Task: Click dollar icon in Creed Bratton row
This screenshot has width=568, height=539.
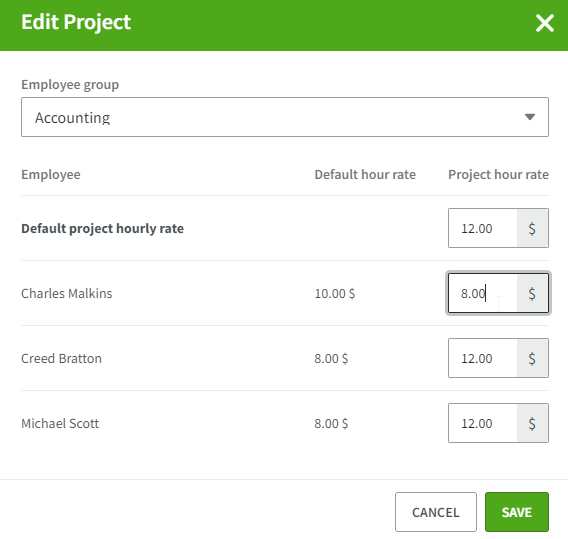Action: click(x=532, y=358)
